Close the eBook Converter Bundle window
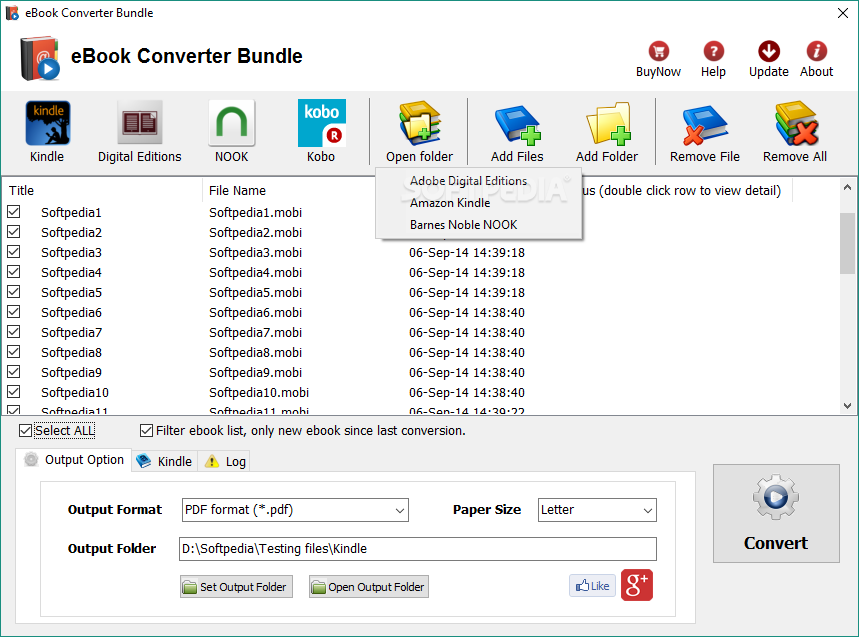Viewport: 859px width, 637px height. point(843,13)
